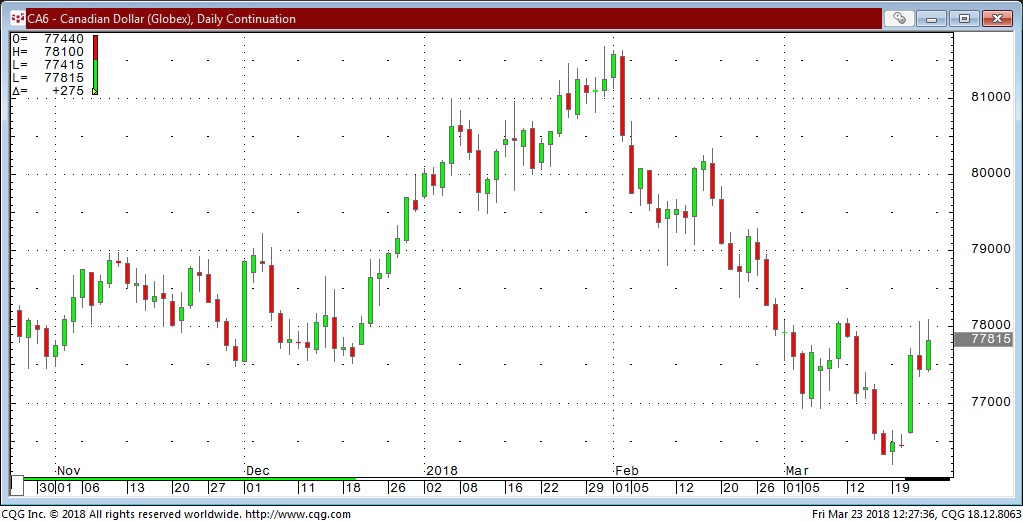Click the CQG chart icon in title bar
Screen dimensions: 1023x522
click(16, 18)
